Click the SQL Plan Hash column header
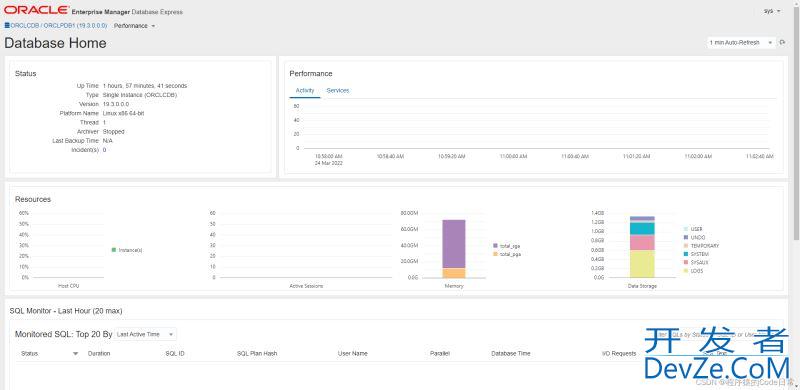800x390 pixels. (x=257, y=353)
